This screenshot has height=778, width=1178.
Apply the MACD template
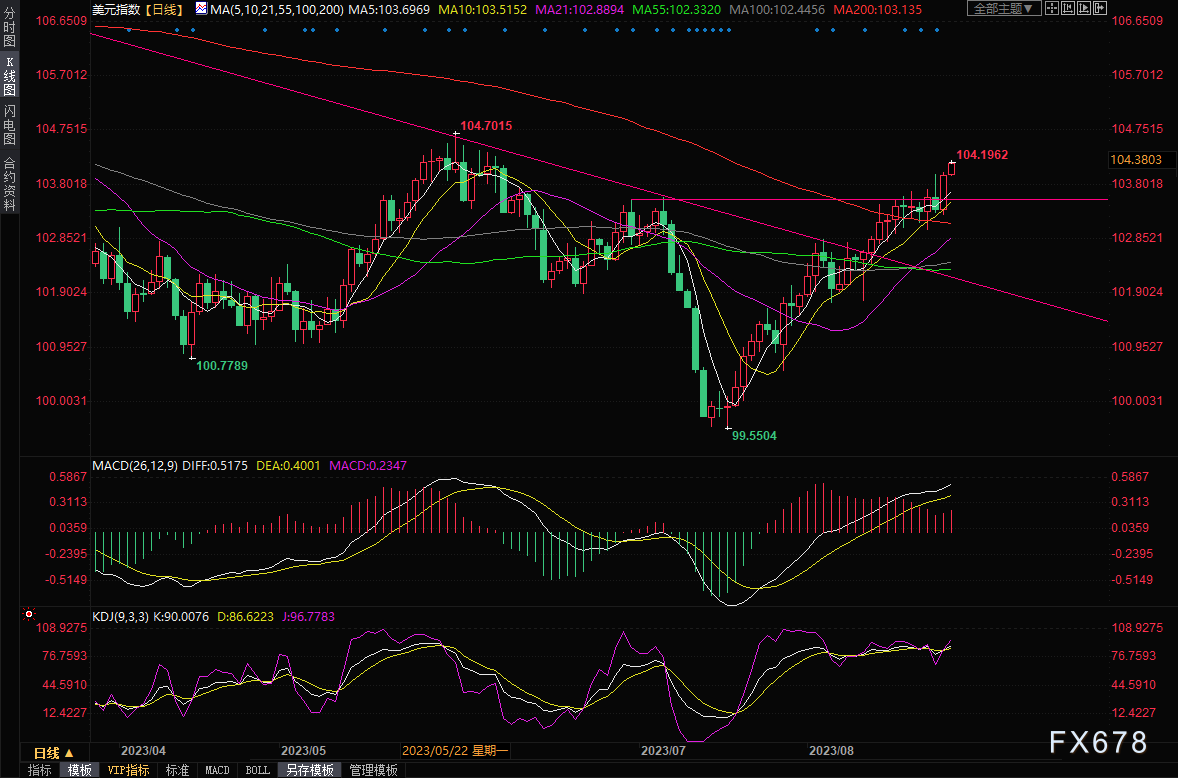(217, 770)
